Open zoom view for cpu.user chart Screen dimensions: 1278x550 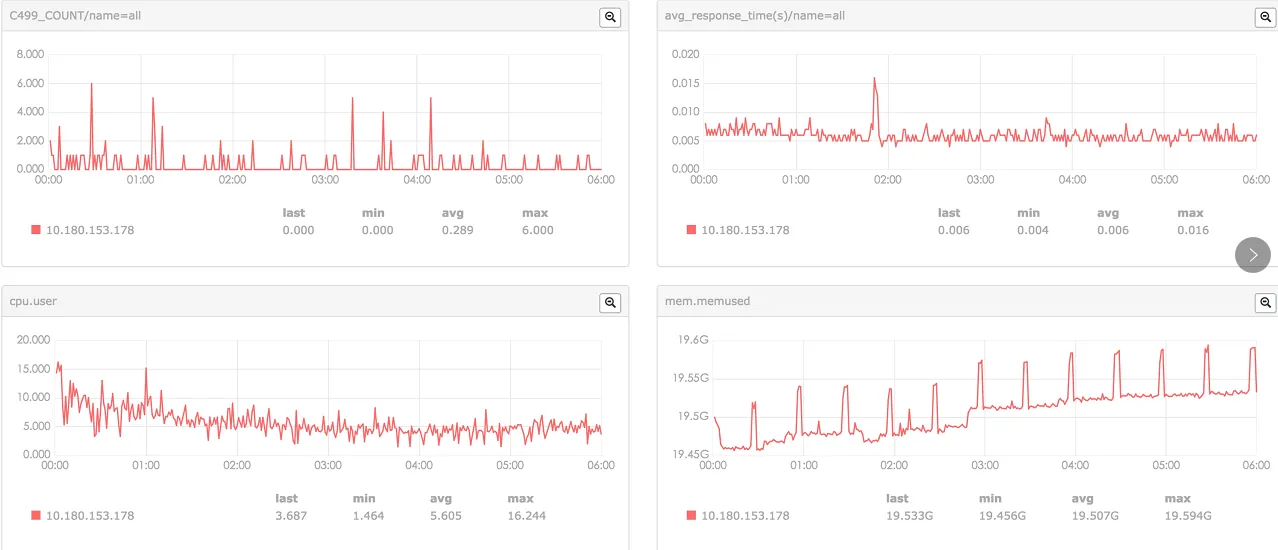point(610,302)
